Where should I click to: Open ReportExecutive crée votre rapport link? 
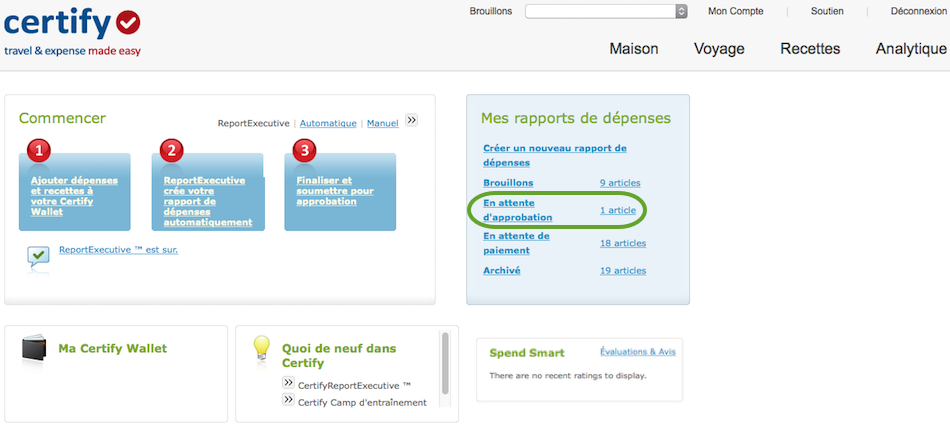coord(208,201)
